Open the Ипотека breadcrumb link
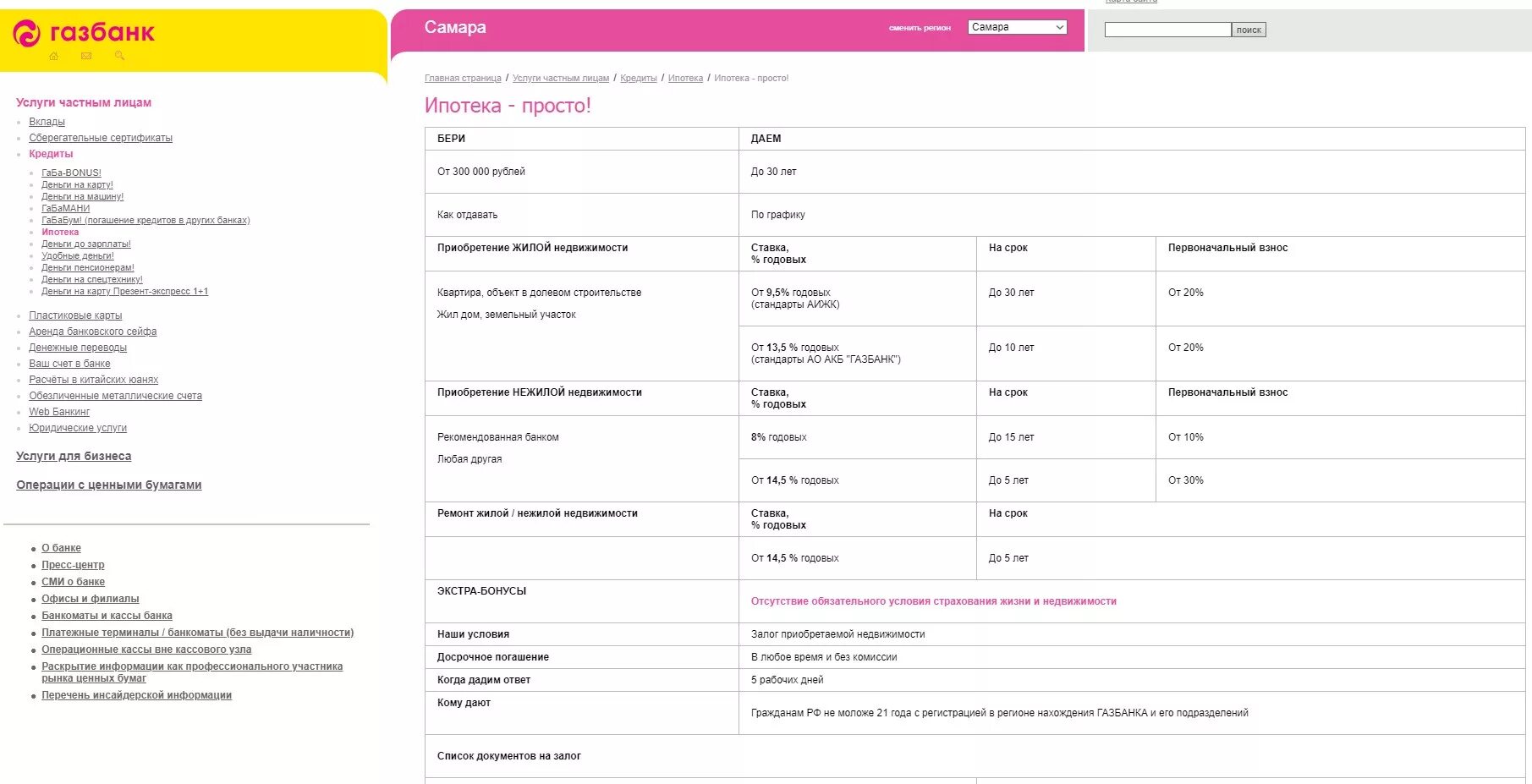This screenshot has width=1532, height=784. 685,78
